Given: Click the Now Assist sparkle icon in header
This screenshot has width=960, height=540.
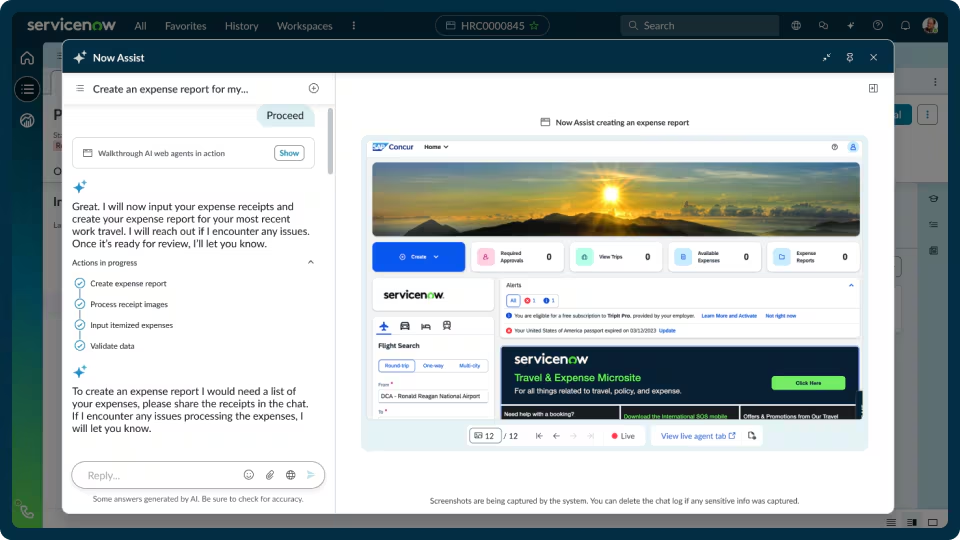Looking at the screenshot, I should [850, 26].
